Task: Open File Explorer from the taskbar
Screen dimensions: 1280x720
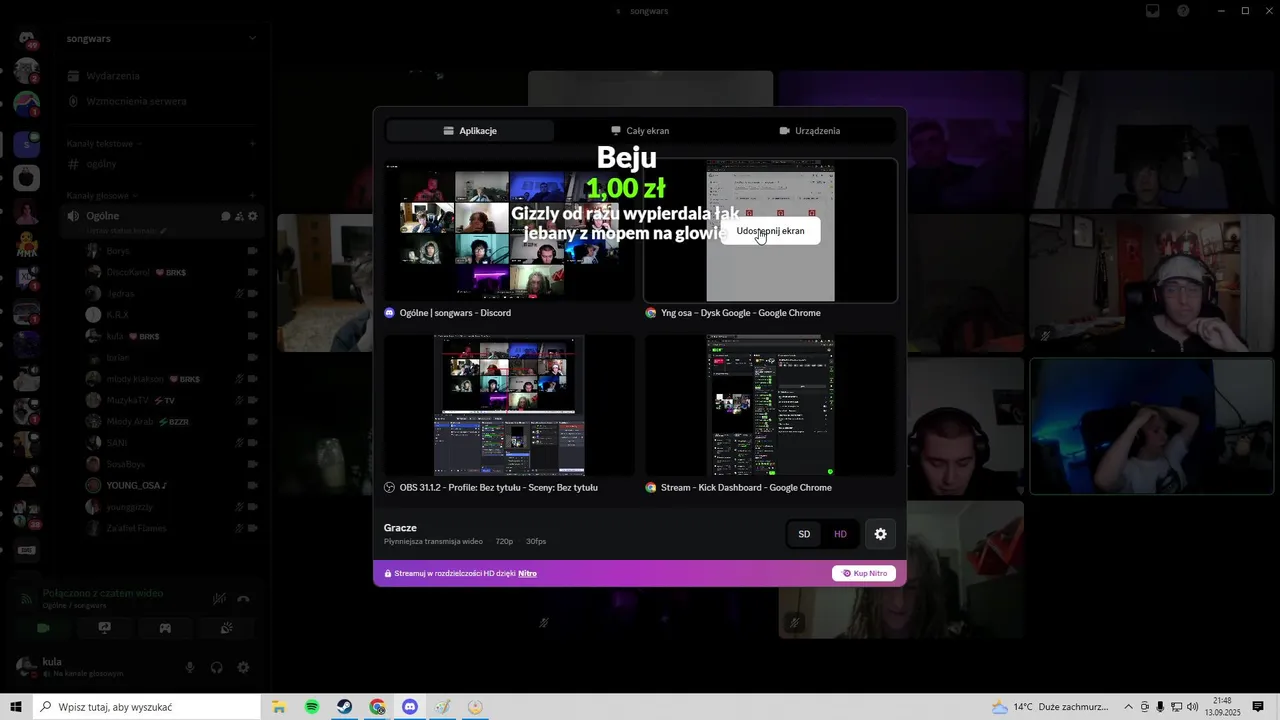Action: click(x=279, y=707)
